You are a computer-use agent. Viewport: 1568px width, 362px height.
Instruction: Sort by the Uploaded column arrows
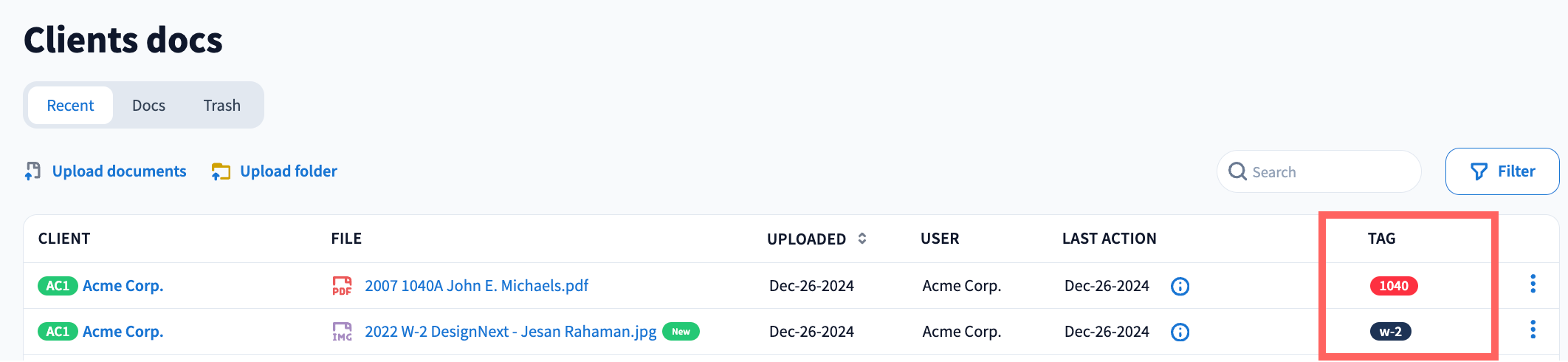(x=862, y=239)
